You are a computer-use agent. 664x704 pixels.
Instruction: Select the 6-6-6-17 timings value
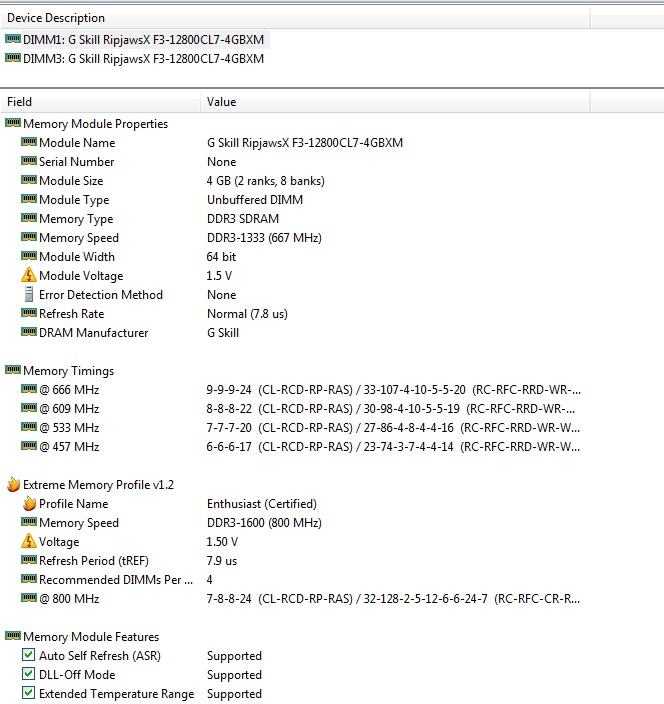point(393,447)
